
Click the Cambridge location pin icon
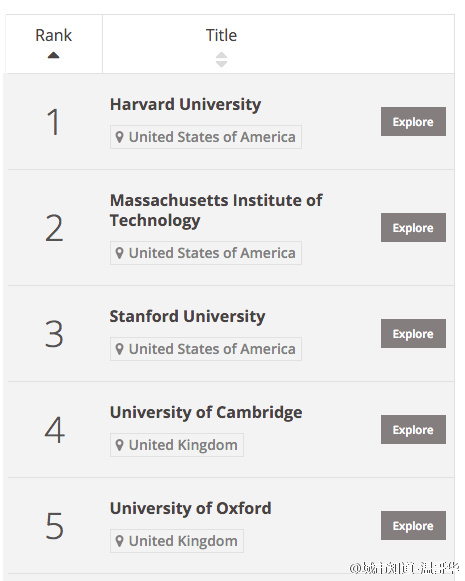point(119,445)
